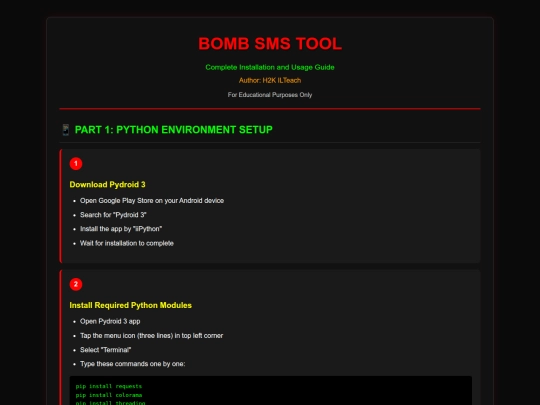Click the For Educational Purposes Only note
Screen dimensions: 540x405
point(270,95)
